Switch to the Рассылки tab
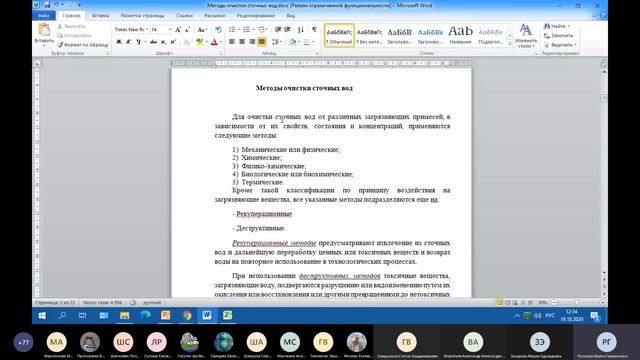Screen dimensions: 640x360 click(x=215, y=16)
